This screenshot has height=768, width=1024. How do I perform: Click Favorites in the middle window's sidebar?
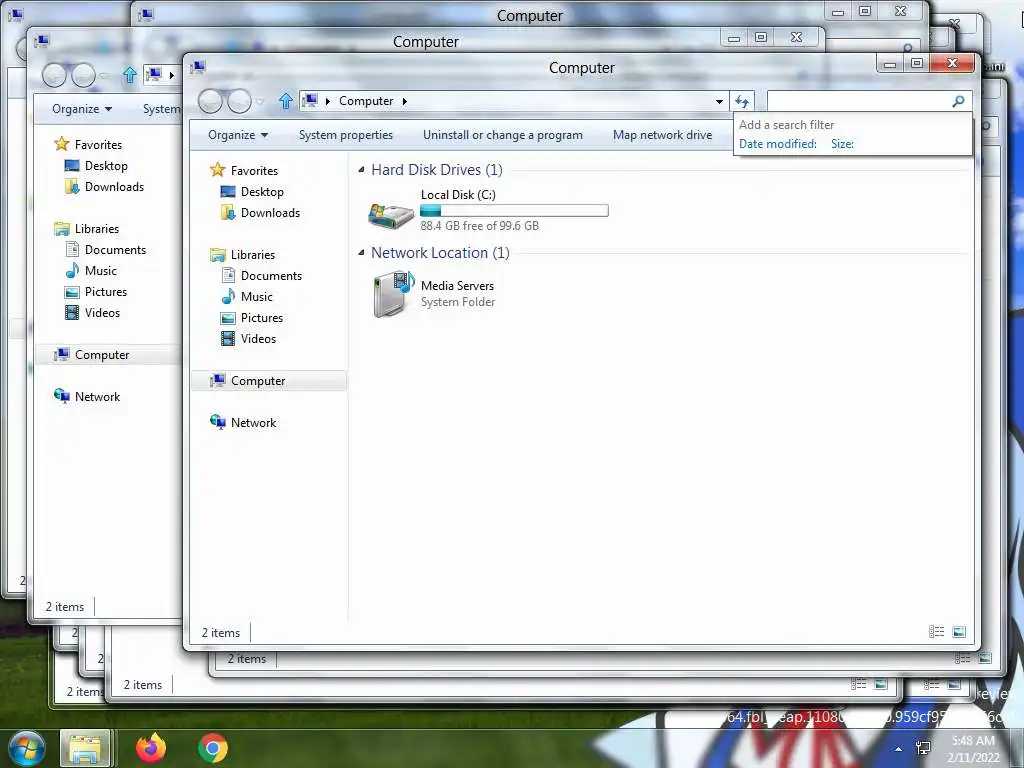[x=98, y=144]
